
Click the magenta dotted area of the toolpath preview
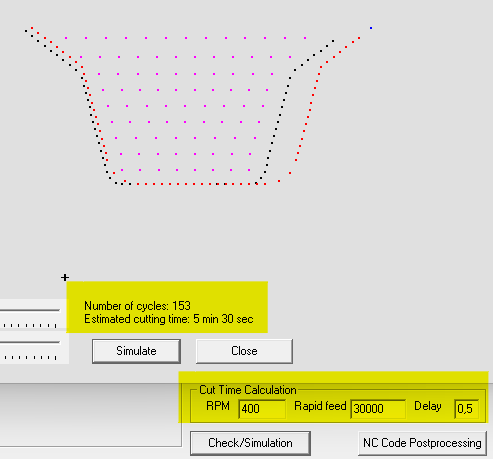[185, 104]
